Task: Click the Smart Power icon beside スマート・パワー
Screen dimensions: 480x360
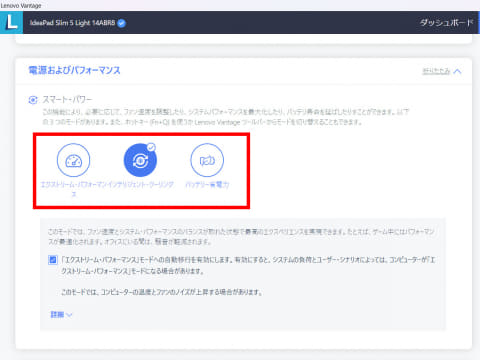Action: 33,100
